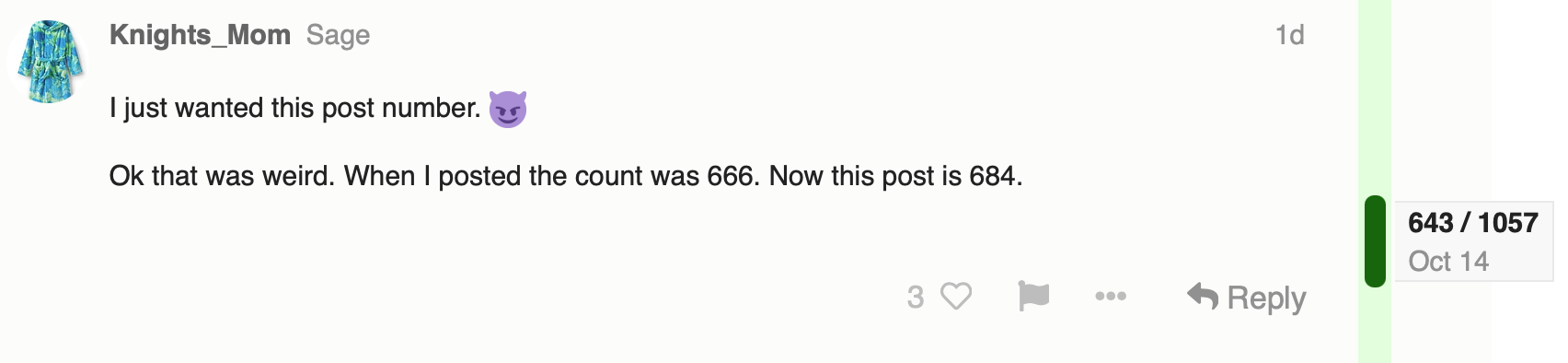This screenshot has height=363, width=1568.
Task: View who liked via the 3 count
Action: (915, 297)
